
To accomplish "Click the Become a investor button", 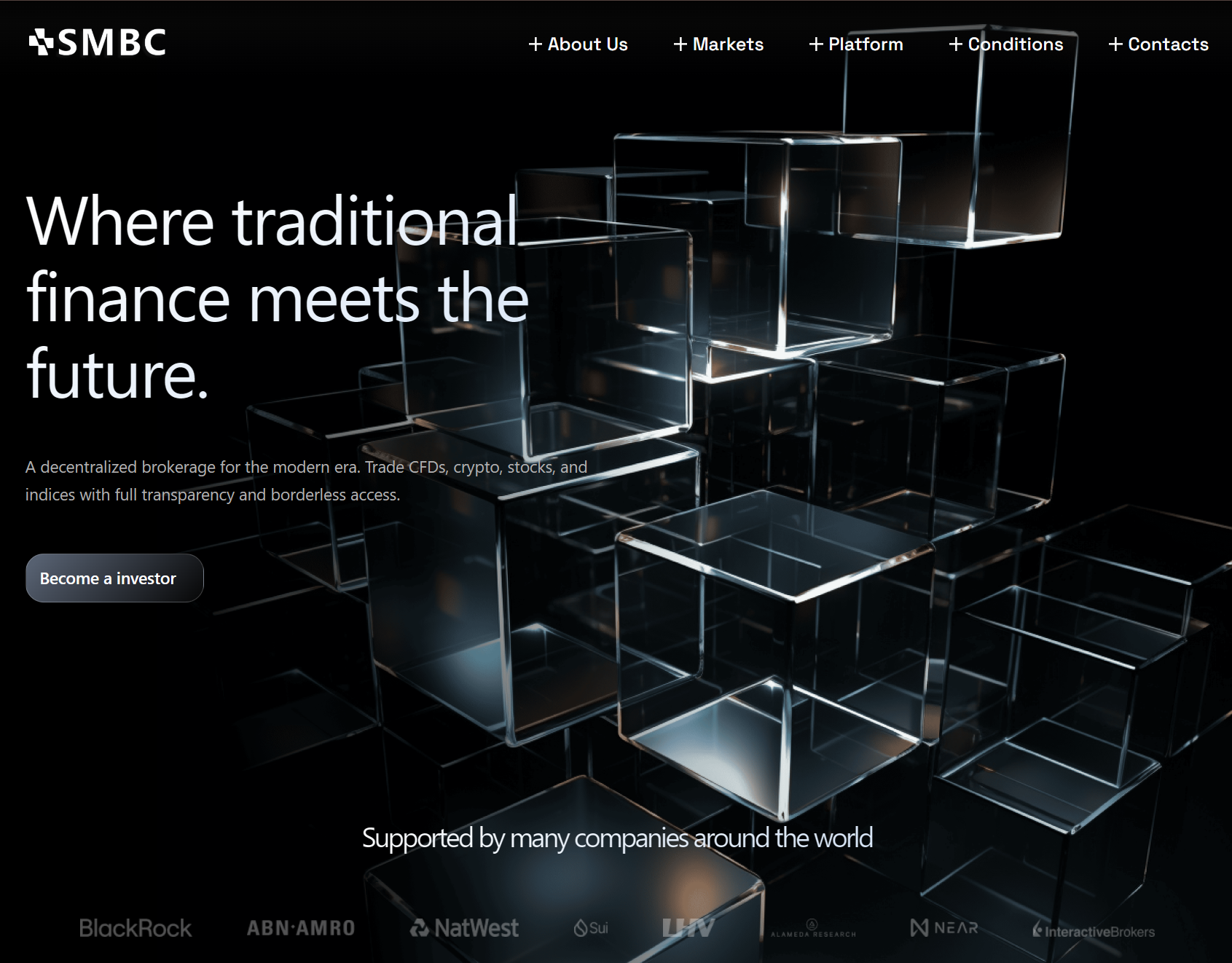I will (114, 578).
